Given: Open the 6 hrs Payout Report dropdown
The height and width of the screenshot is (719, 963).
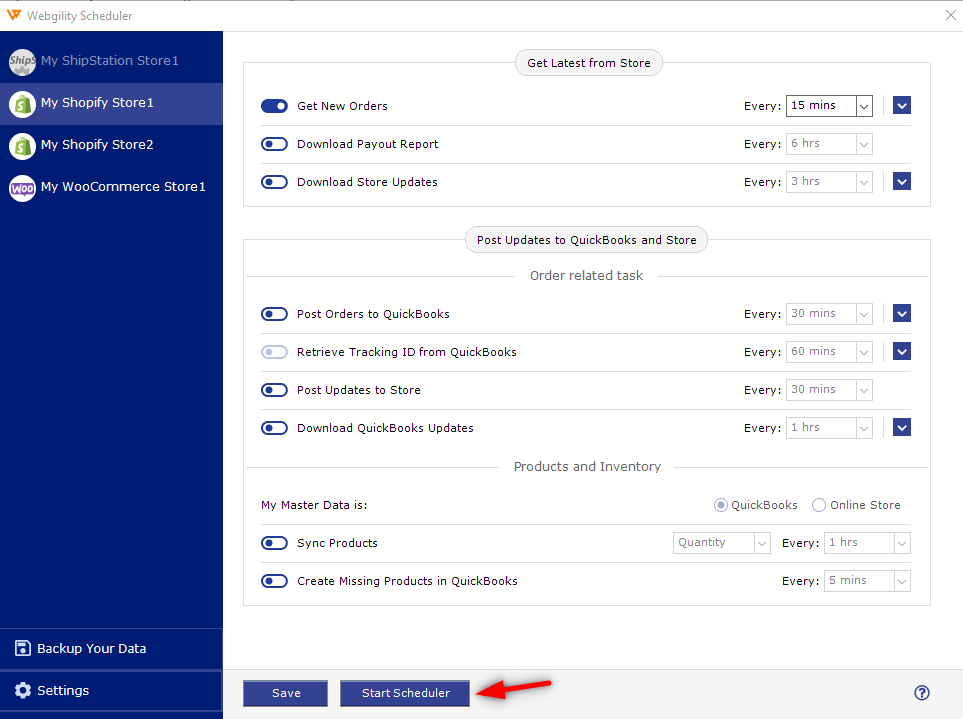Looking at the screenshot, I should pyautogui.click(x=829, y=144).
